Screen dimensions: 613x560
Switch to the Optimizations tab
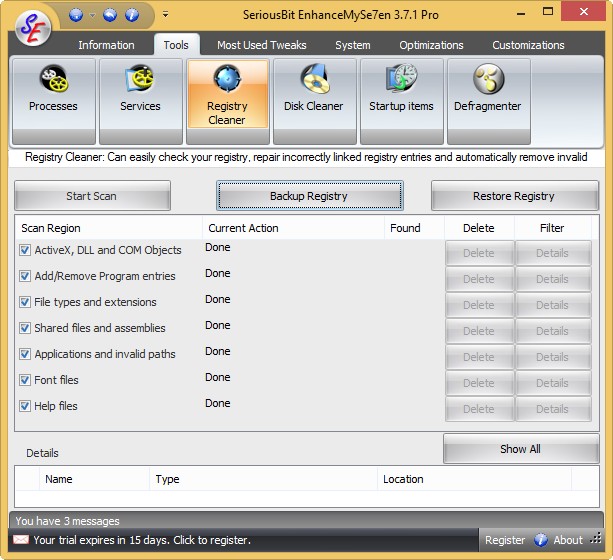point(431,45)
